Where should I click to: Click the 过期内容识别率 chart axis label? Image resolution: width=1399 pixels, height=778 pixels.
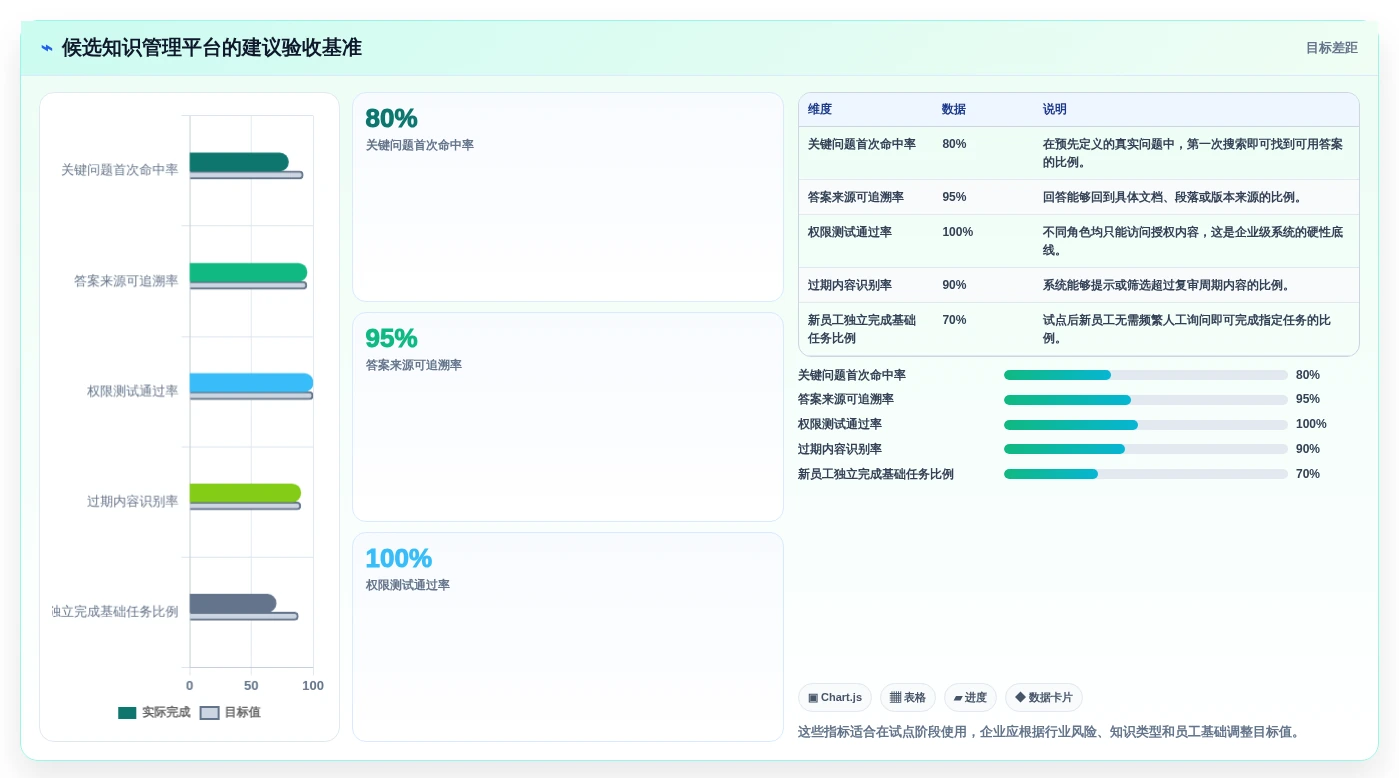point(132,501)
